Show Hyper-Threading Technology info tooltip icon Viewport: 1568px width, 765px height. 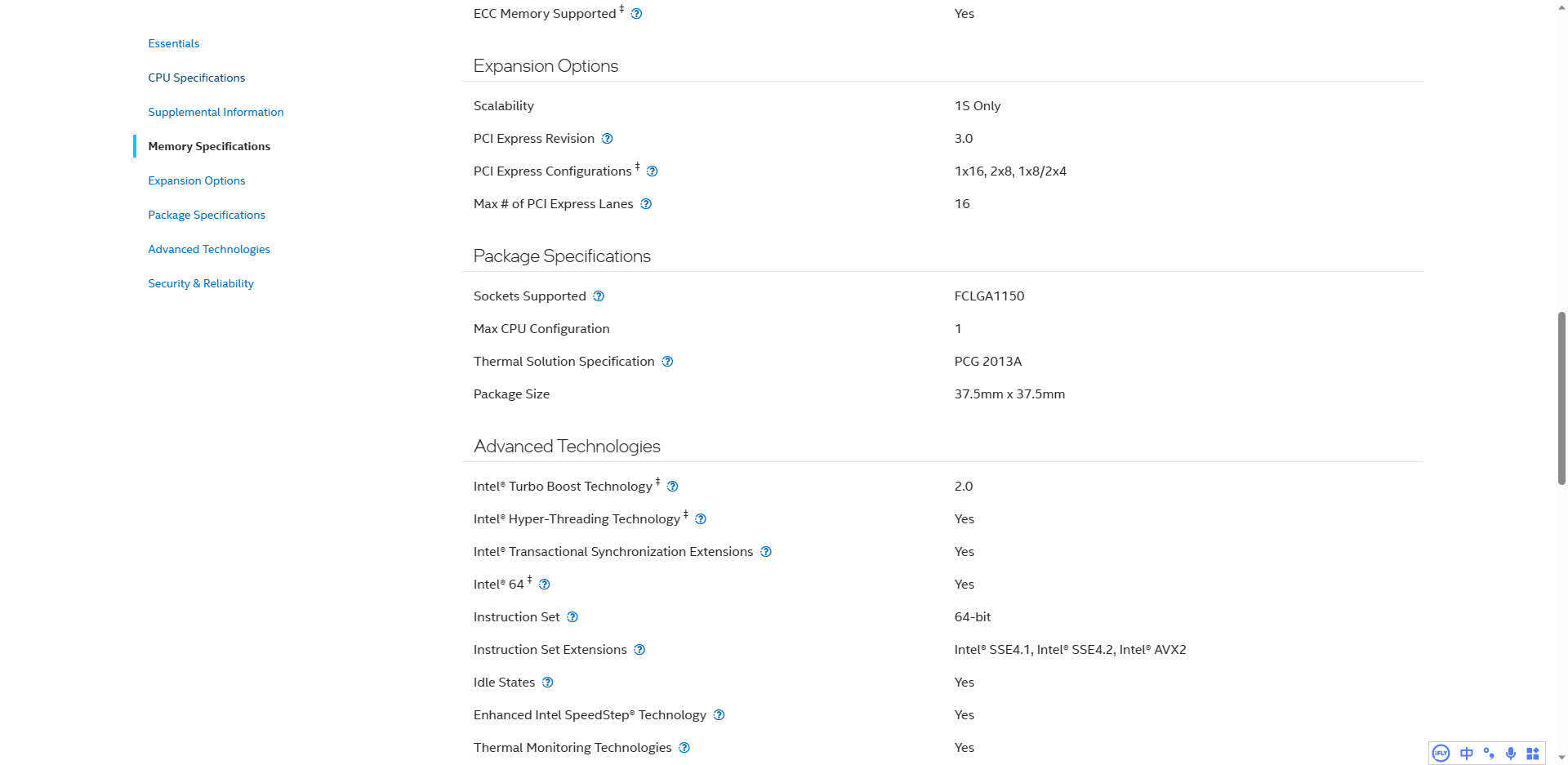tap(701, 519)
